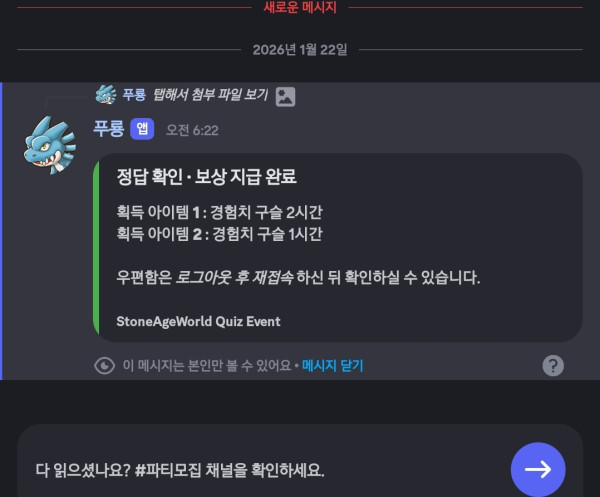Tap 탭해서 첨부 파일 보기 text
This screenshot has height=497, width=600.
click(210, 95)
